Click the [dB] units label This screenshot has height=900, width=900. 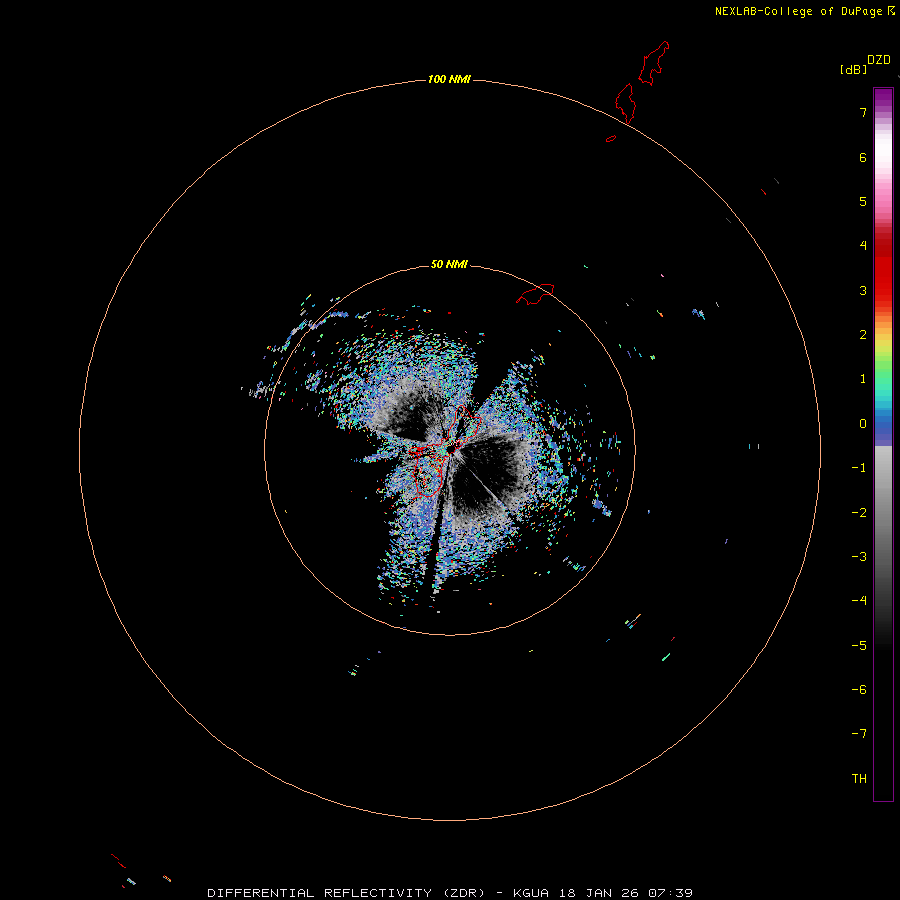tap(853, 69)
